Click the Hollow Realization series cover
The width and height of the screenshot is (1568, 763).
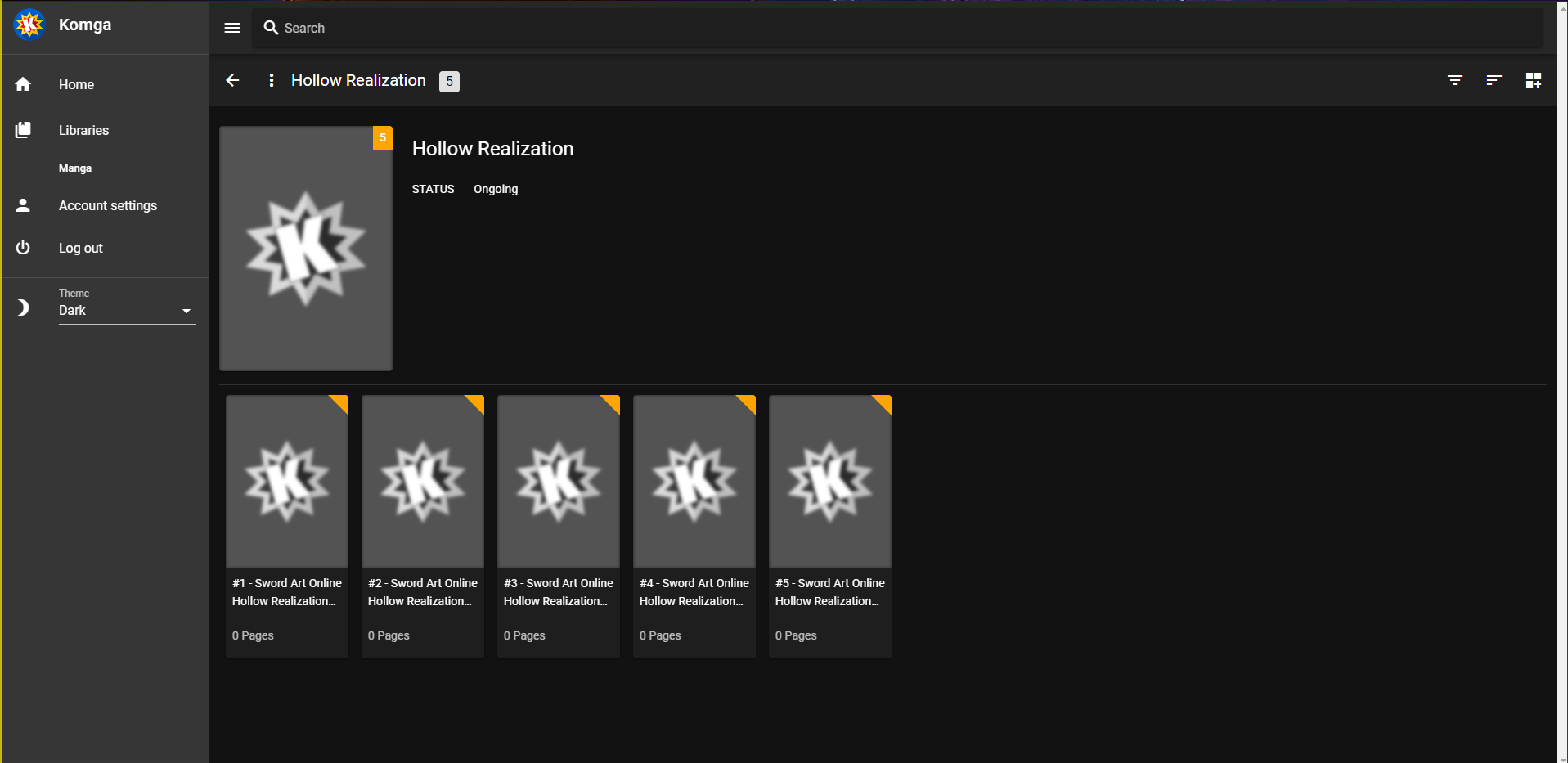(305, 248)
